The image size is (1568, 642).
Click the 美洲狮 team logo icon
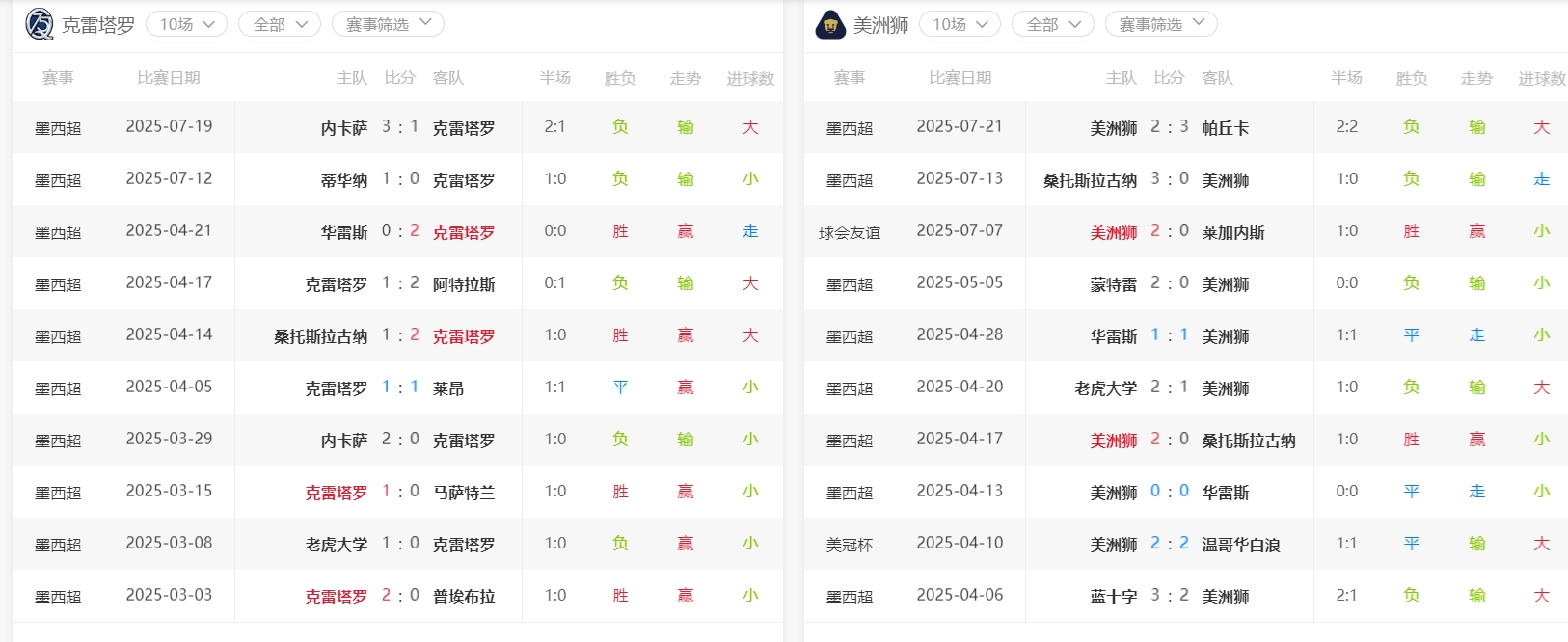(830, 25)
